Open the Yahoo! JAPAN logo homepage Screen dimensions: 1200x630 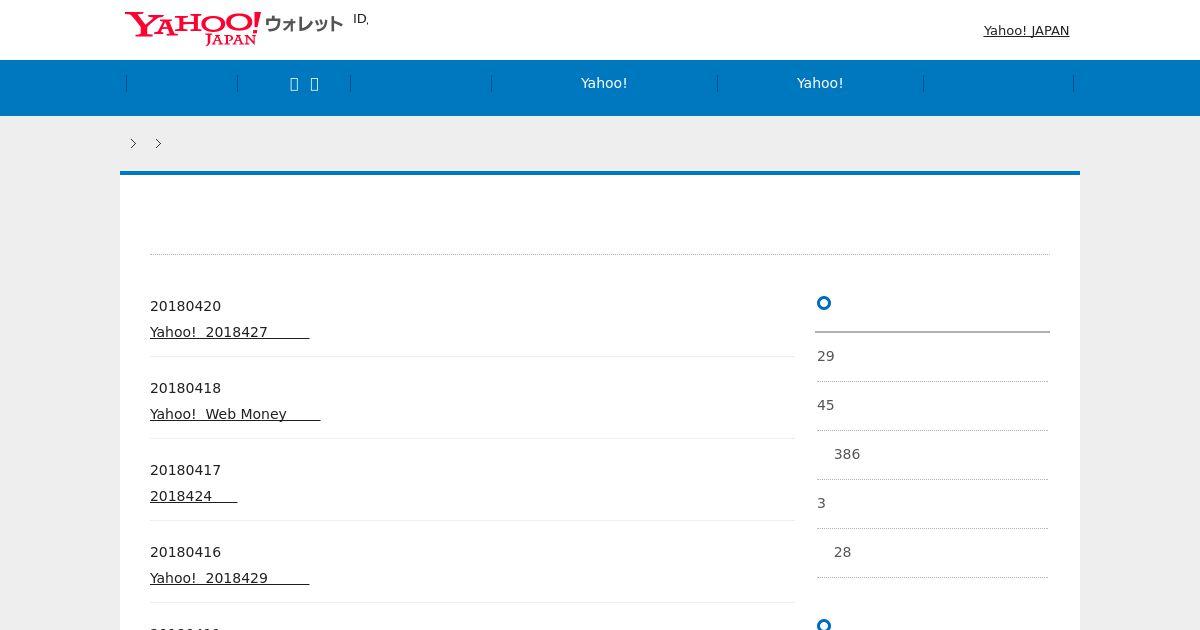[193, 28]
